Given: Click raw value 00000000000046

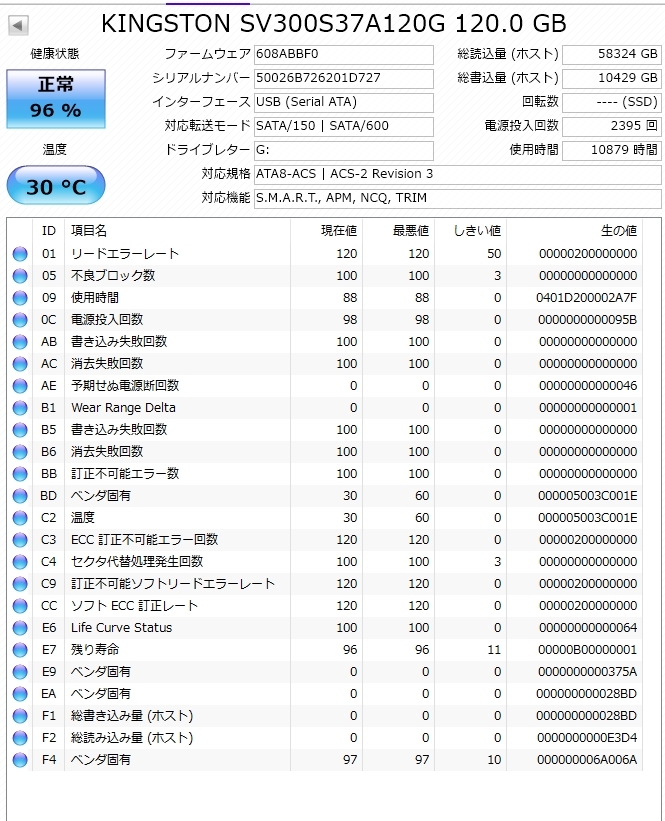Looking at the screenshot, I should tap(588, 386).
